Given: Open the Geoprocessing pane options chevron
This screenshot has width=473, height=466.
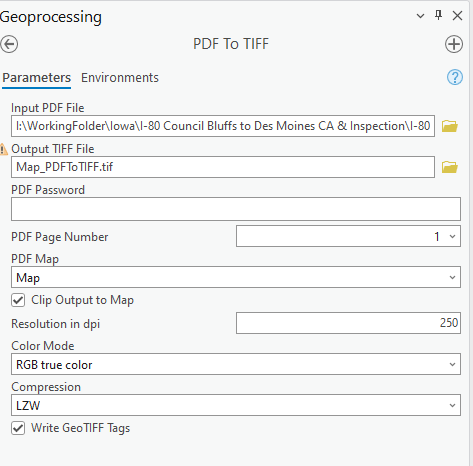Looking at the screenshot, I should pyautogui.click(x=420, y=16).
